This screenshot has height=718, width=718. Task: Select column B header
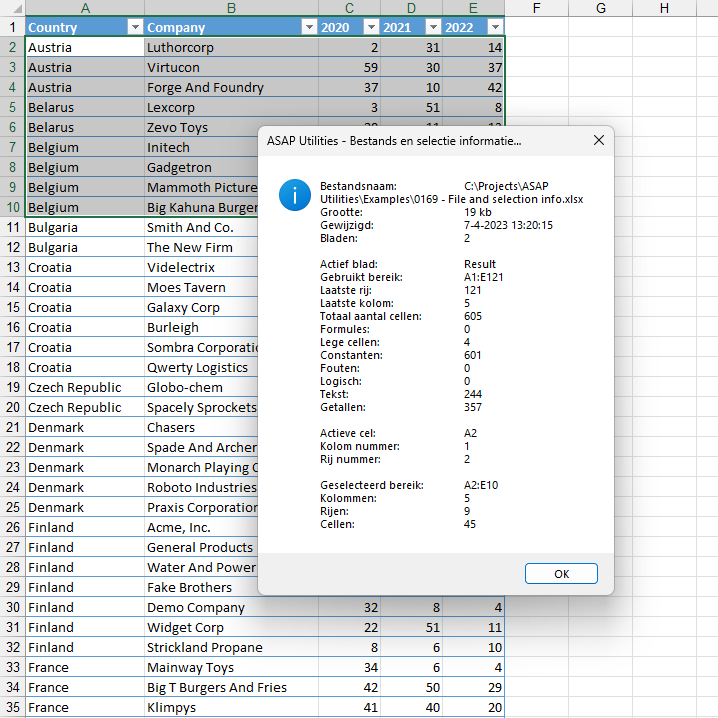[231, 8]
